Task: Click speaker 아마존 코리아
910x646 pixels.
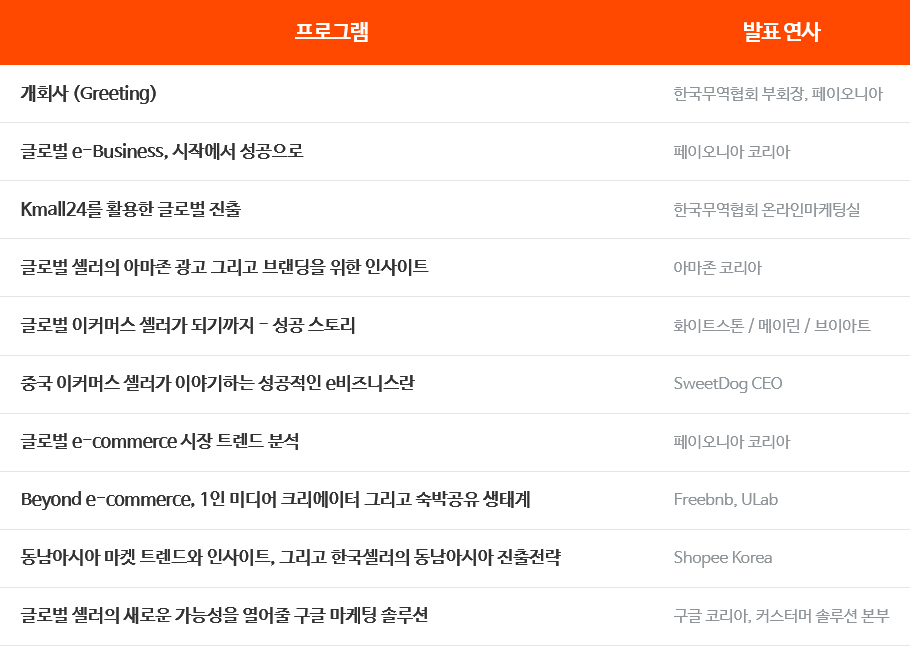Action: (717, 268)
